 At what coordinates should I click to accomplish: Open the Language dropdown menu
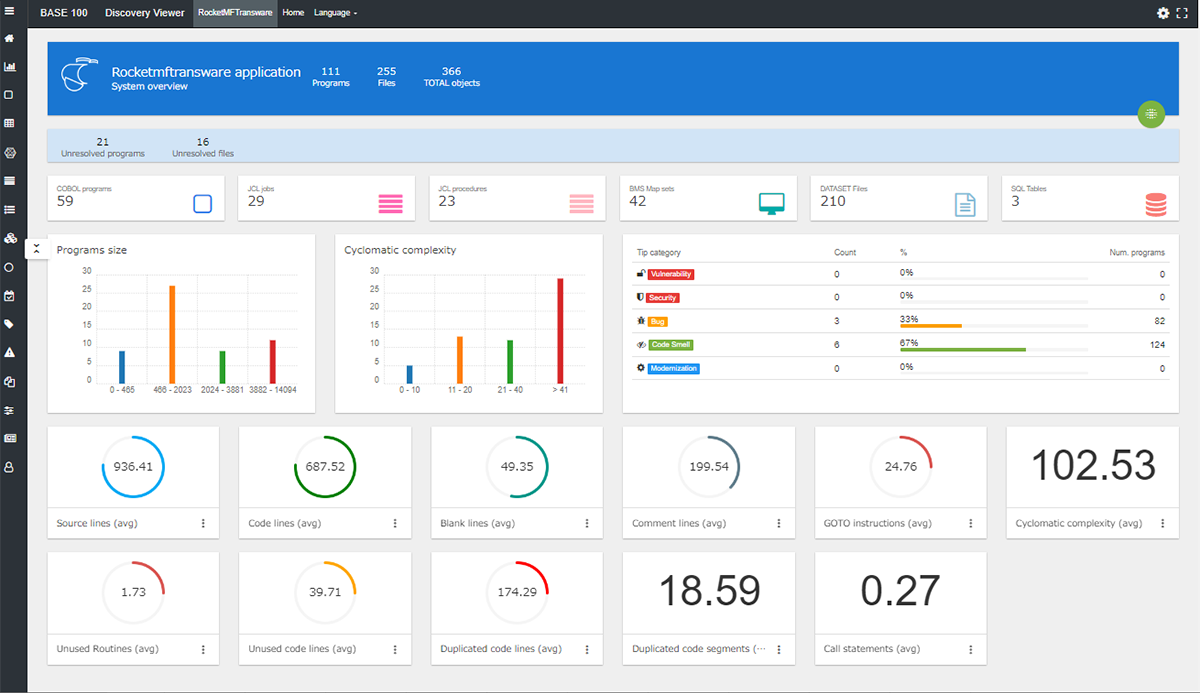[x=335, y=13]
